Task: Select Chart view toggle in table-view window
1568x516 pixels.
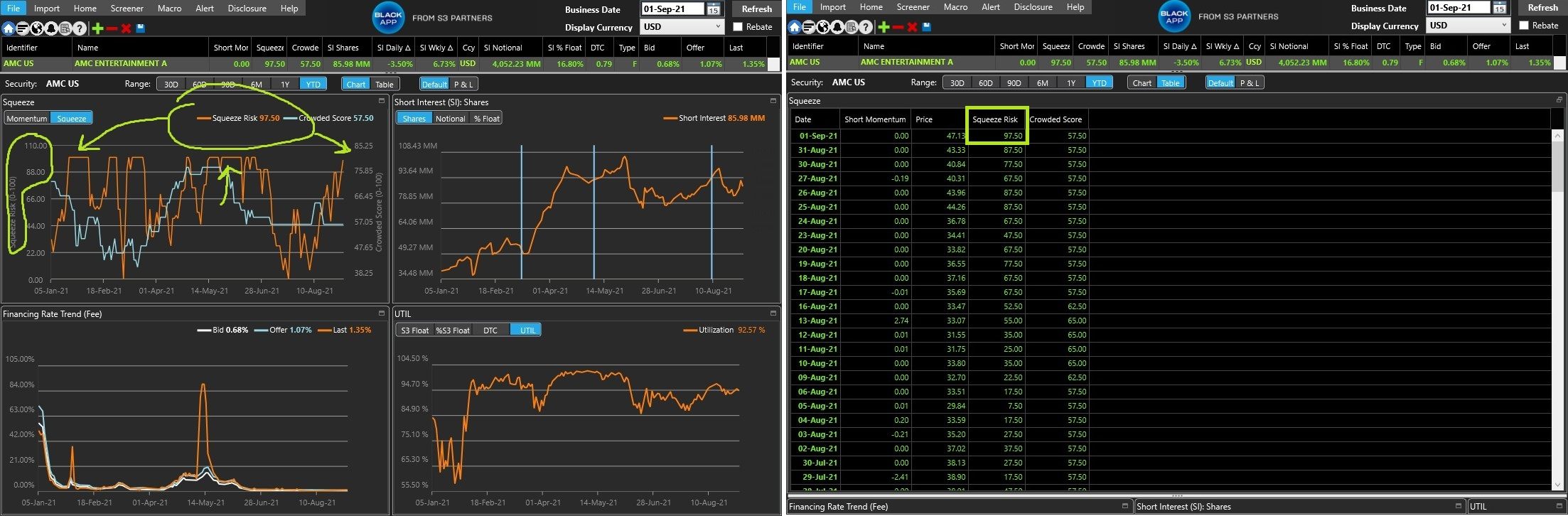Action: coord(1142,83)
